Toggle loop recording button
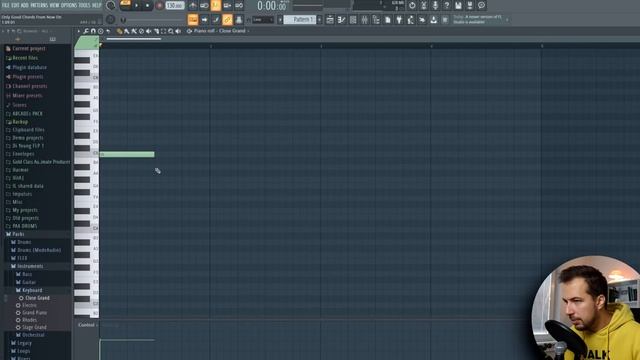The image size is (640, 360). [x=239, y=5]
